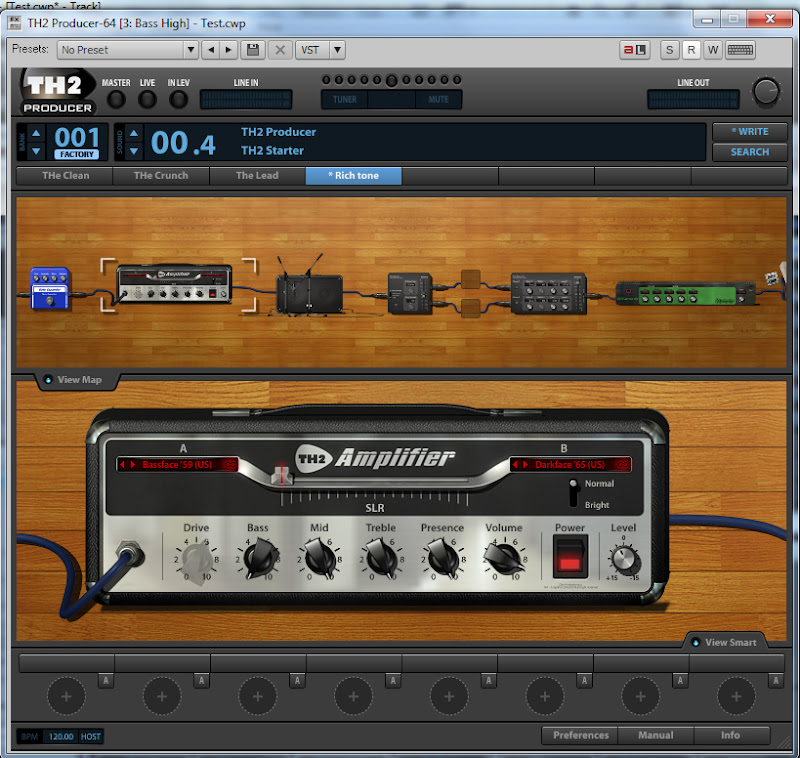
Task: Switch to THe Crunch variation tab
Action: pos(161,176)
